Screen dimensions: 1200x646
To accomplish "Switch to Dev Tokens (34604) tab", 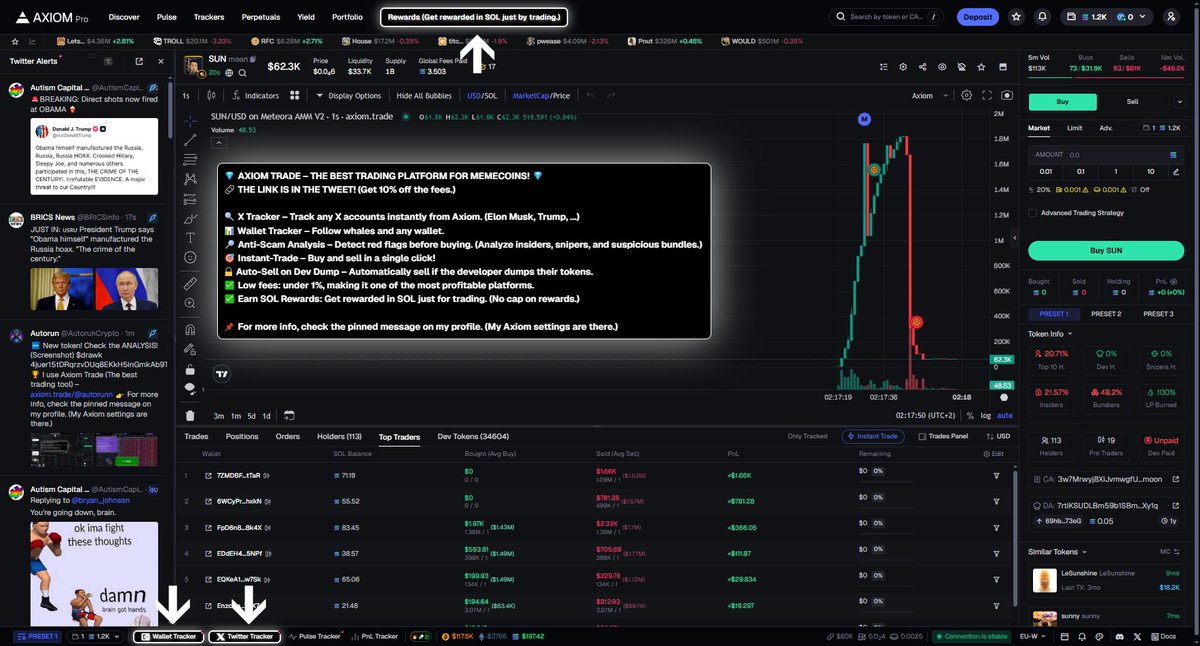I will point(473,436).
